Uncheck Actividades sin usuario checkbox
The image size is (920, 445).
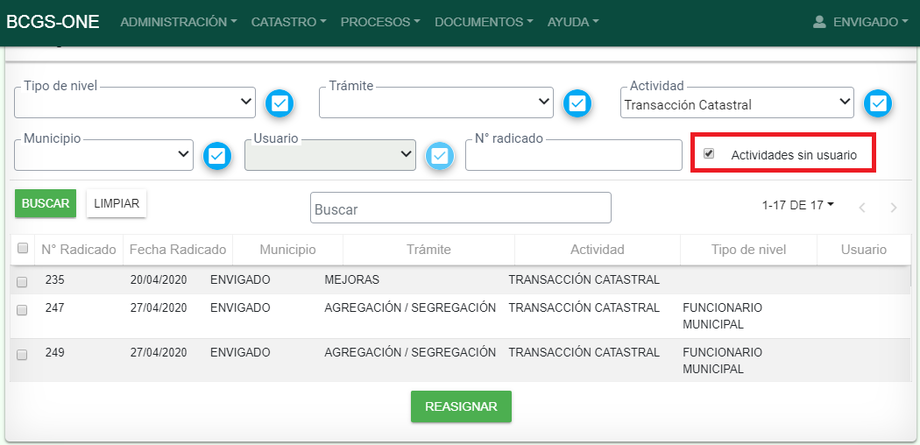709,154
